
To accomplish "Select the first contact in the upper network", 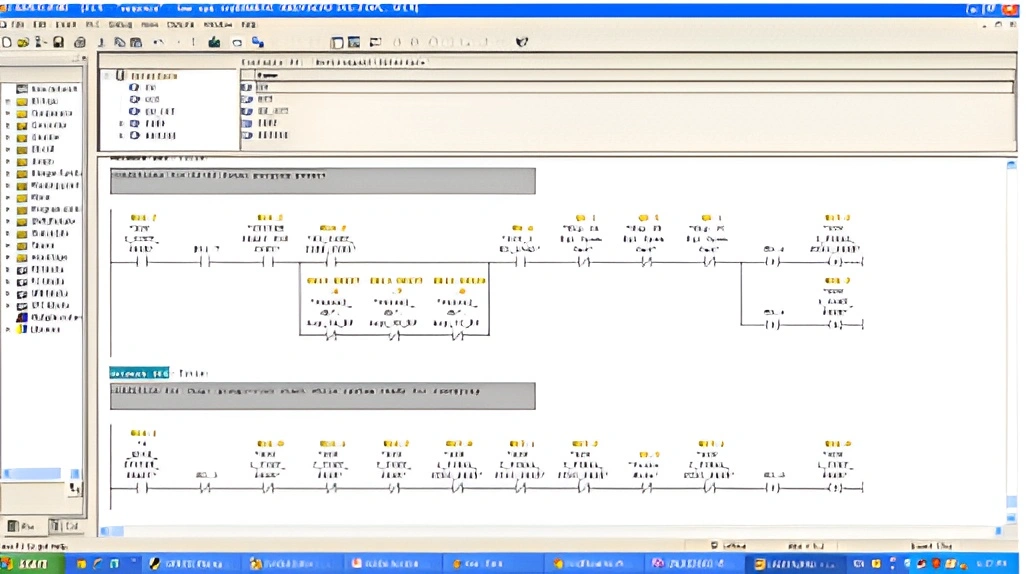I will coord(141,263).
